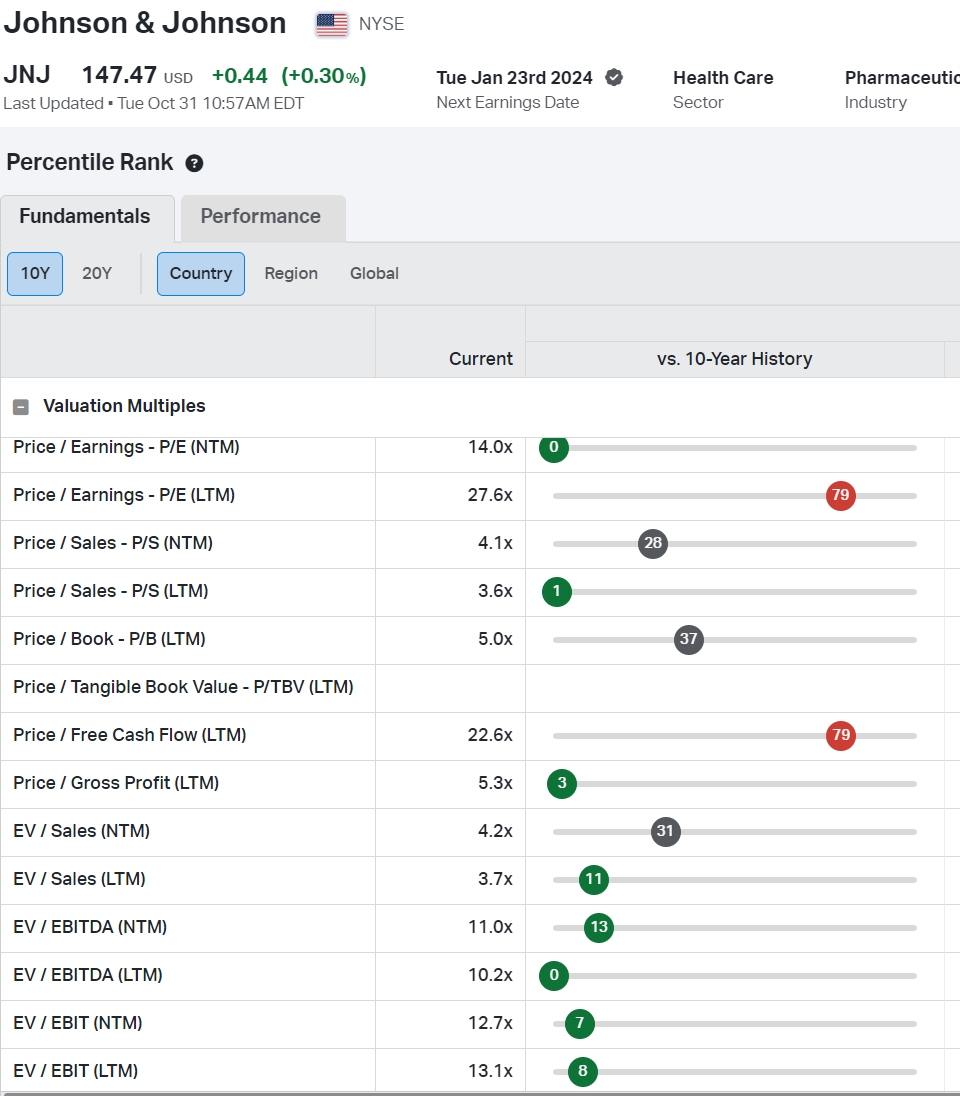960x1096 pixels.
Task: Select the EV / EBIT (LTM) row label
Action: tap(76, 1071)
